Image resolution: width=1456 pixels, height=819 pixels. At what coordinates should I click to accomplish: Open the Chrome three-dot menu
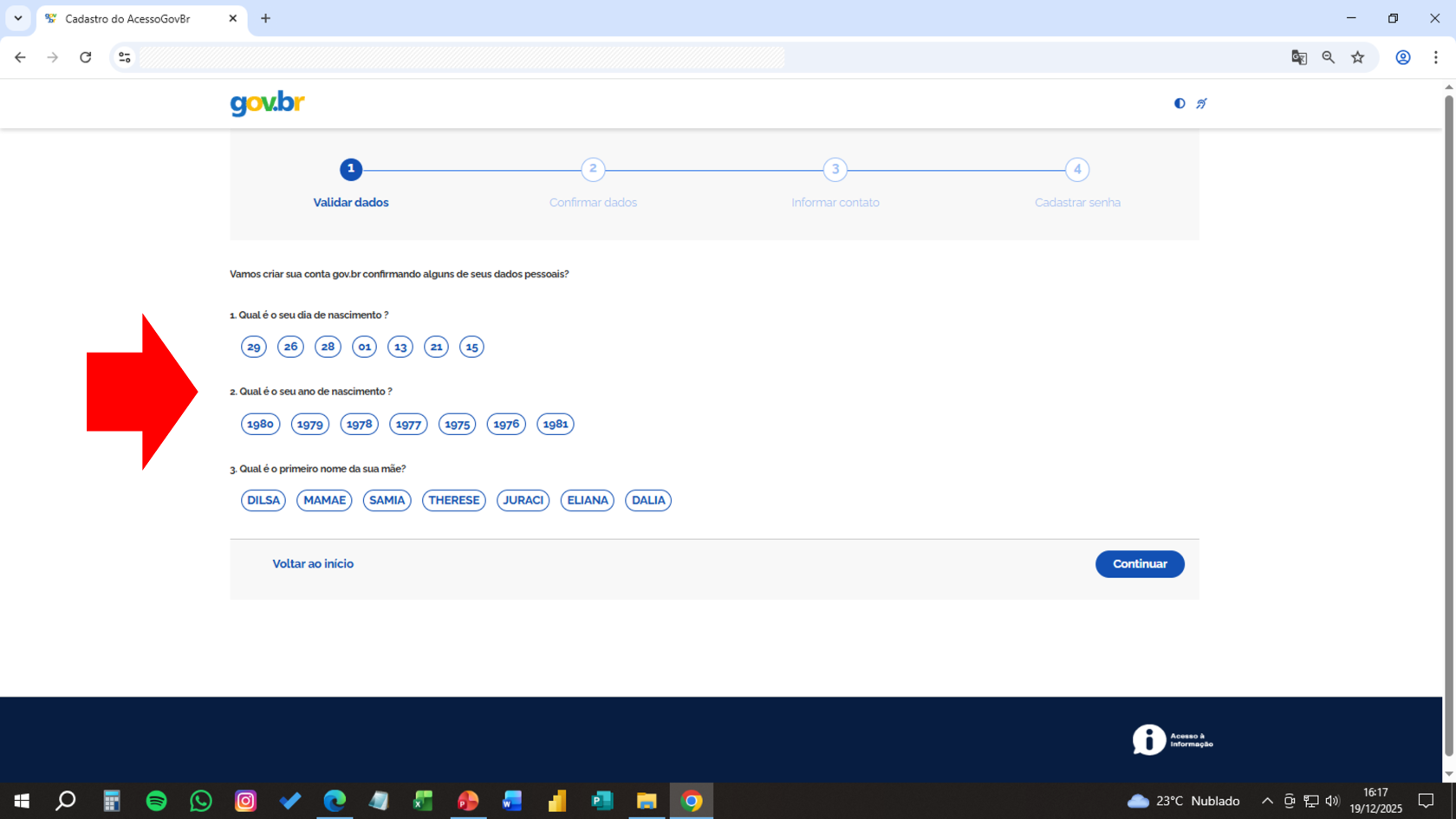(1435, 57)
